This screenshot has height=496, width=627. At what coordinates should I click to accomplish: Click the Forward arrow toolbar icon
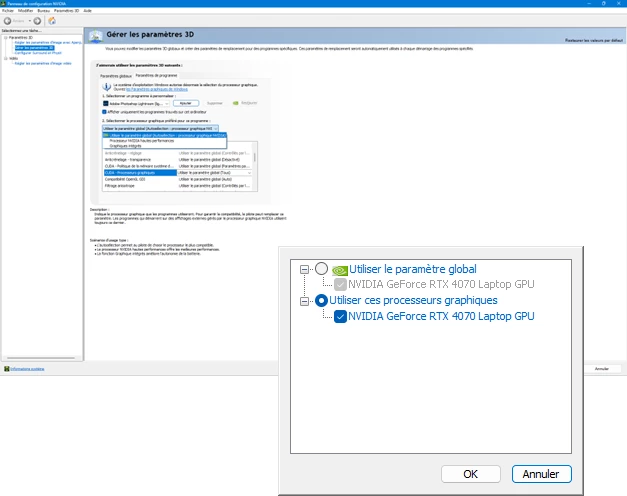[x=37, y=21]
